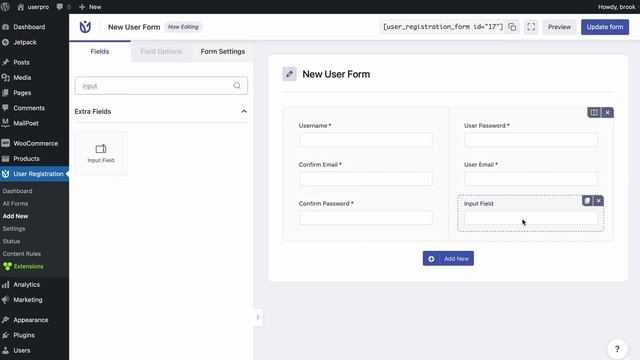
Task: Click the New content button in admin bar
Action: (90, 7)
